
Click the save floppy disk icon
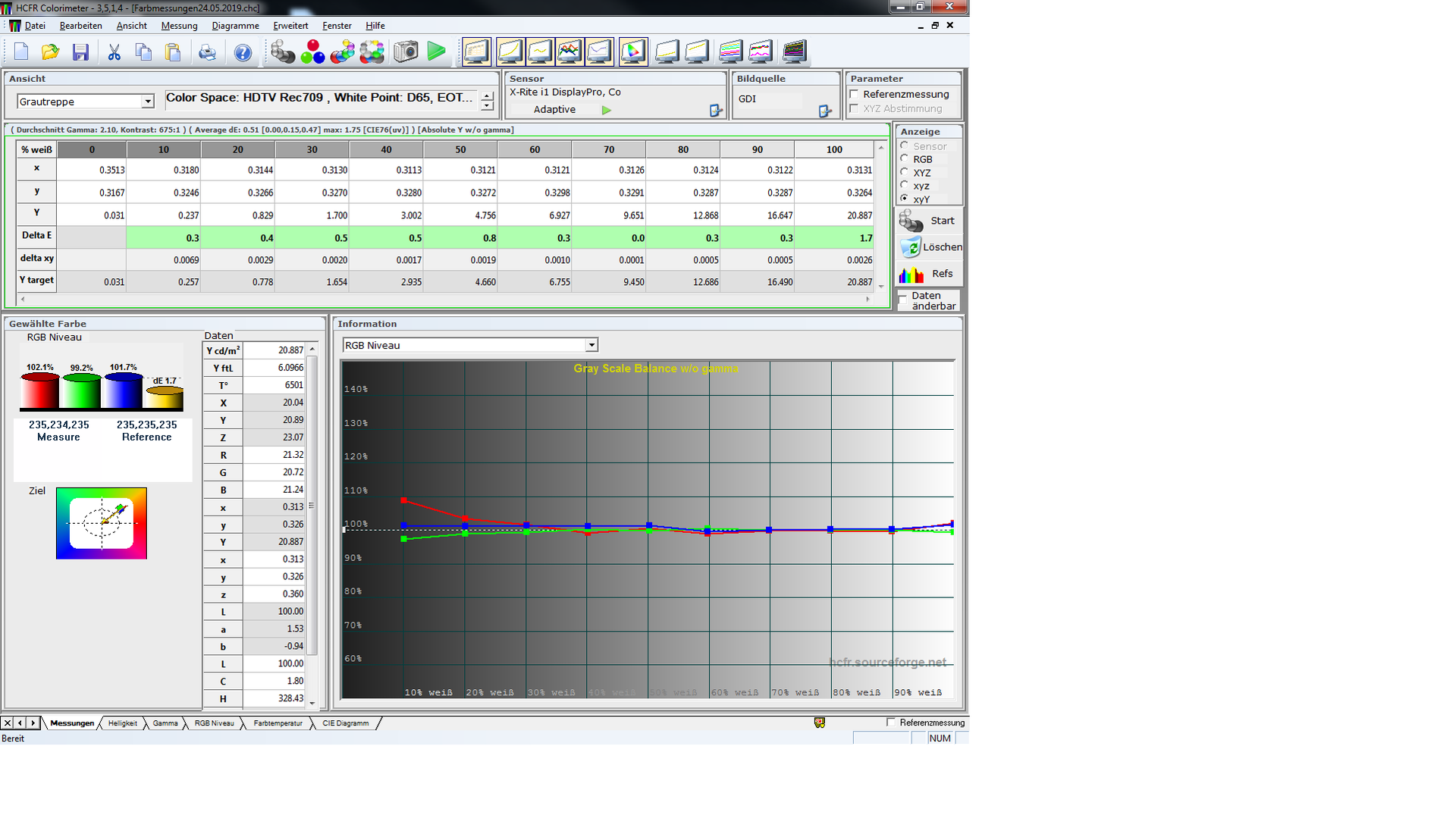(x=80, y=52)
